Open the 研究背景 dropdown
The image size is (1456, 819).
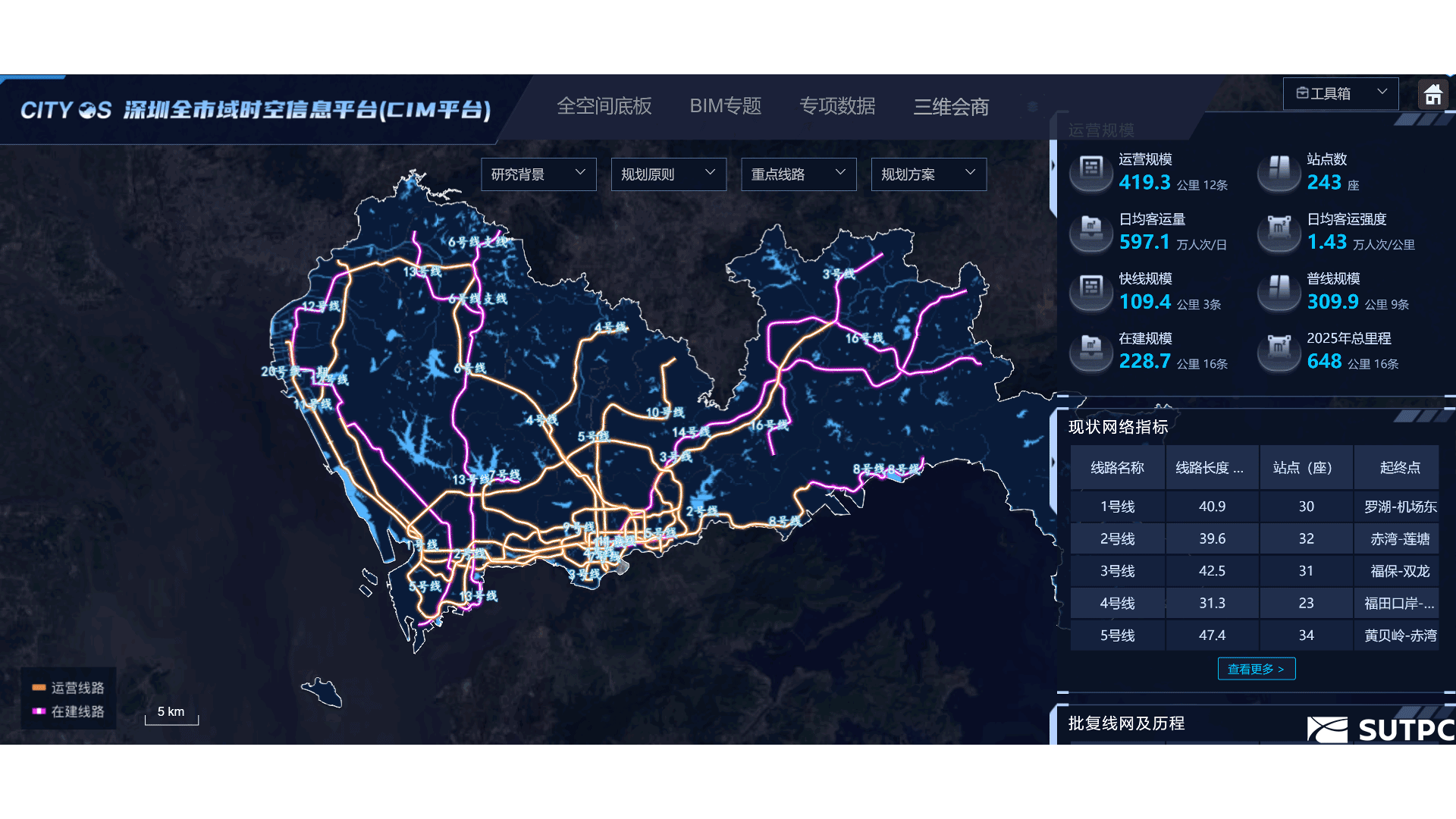pos(538,174)
